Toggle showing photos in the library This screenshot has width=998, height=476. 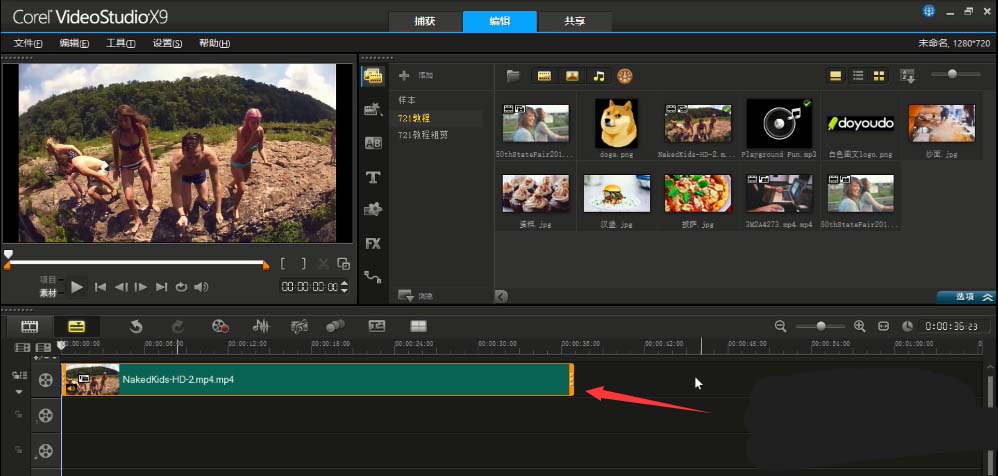pos(572,76)
